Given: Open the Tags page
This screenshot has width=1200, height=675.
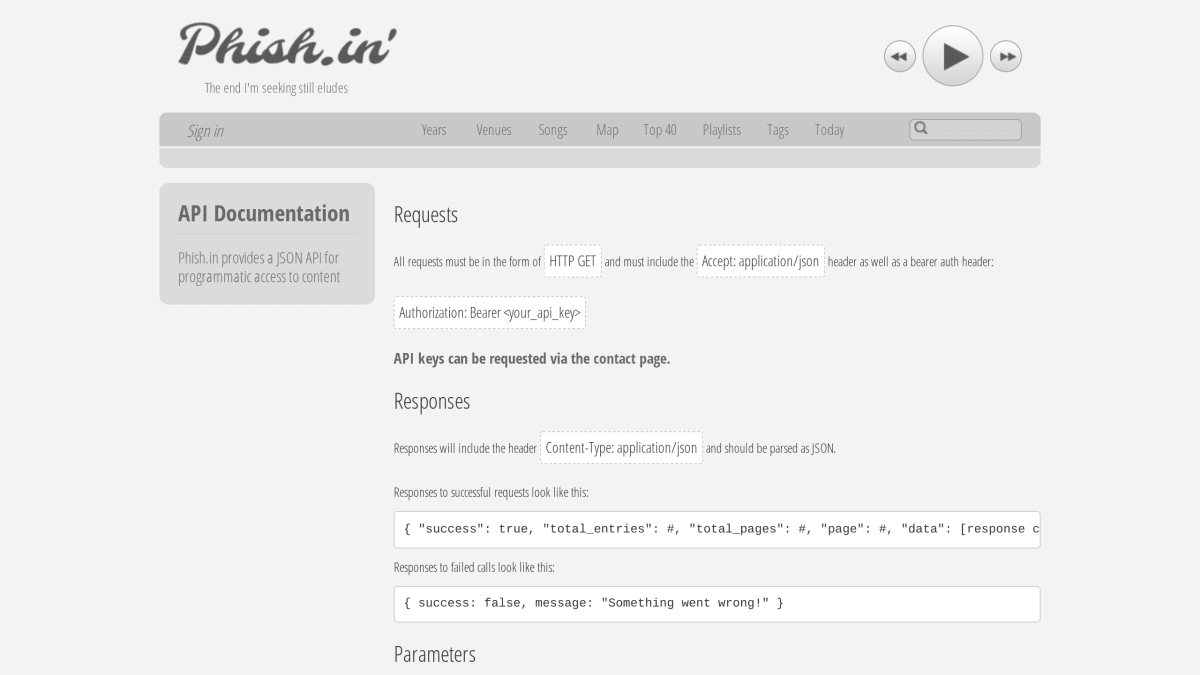Looking at the screenshot, I should 778,130.
